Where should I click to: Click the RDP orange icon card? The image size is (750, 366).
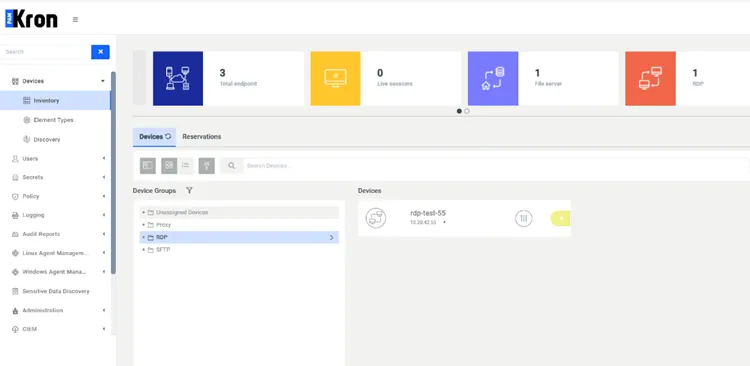tap(651, 78)
